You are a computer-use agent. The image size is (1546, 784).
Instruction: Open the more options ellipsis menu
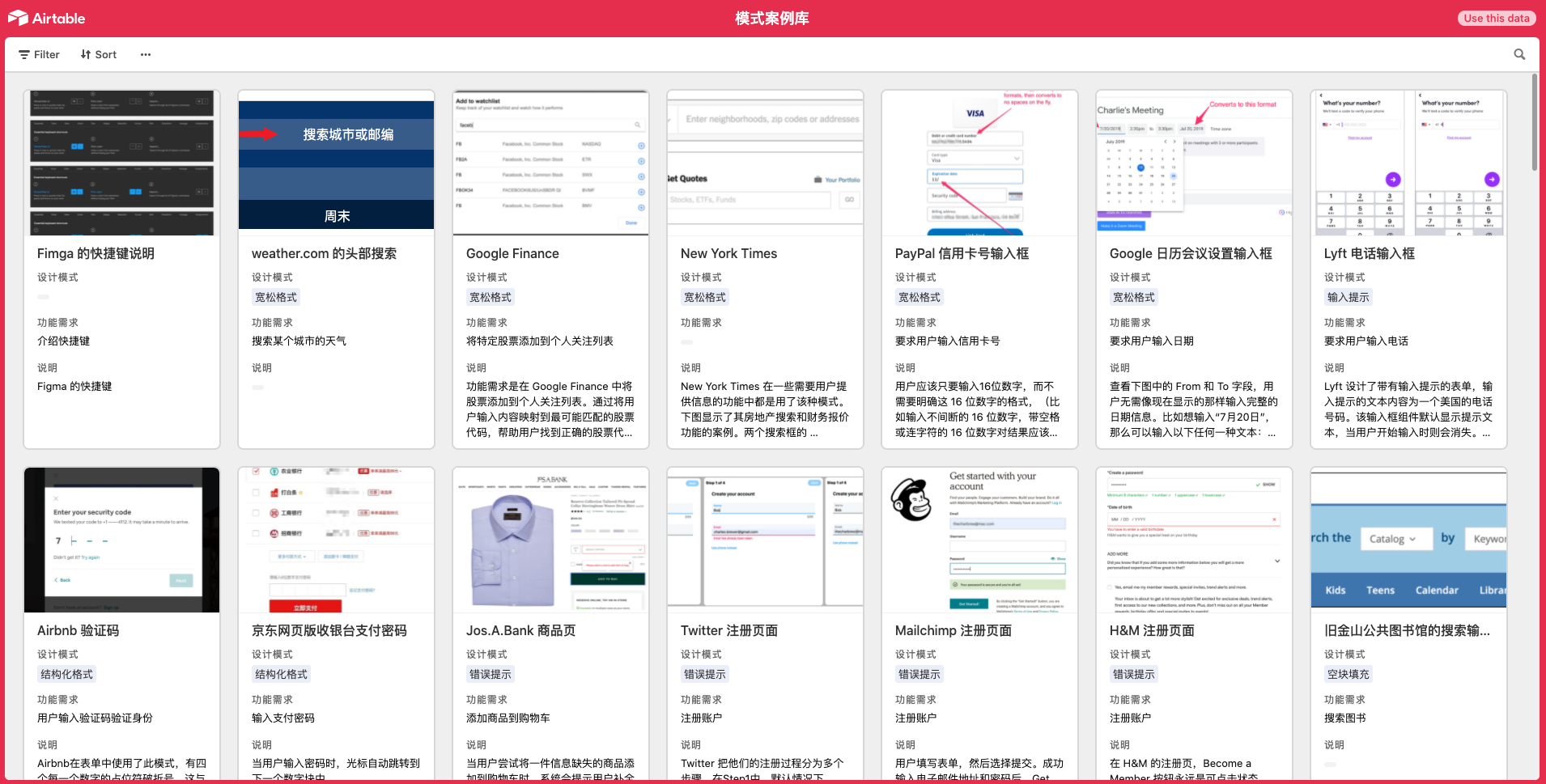click(146, 54)
